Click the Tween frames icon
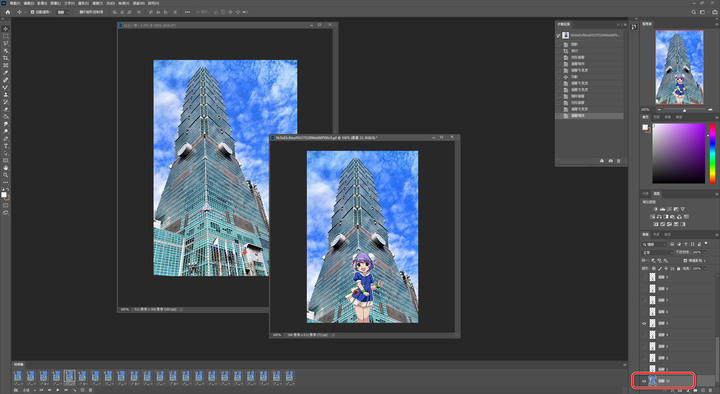Image resolution: width=720 pixels, height=394 pixels. [x=74, y=390]
